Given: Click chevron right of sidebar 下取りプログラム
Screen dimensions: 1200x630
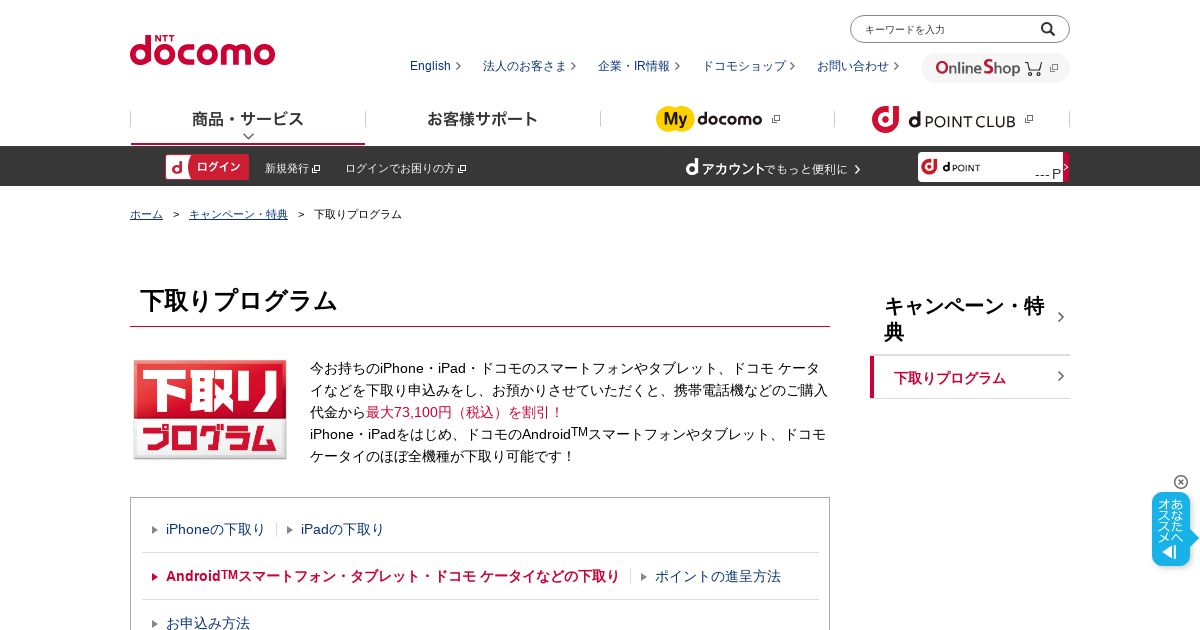Looking at the screenshot, I should point(1061,376).
